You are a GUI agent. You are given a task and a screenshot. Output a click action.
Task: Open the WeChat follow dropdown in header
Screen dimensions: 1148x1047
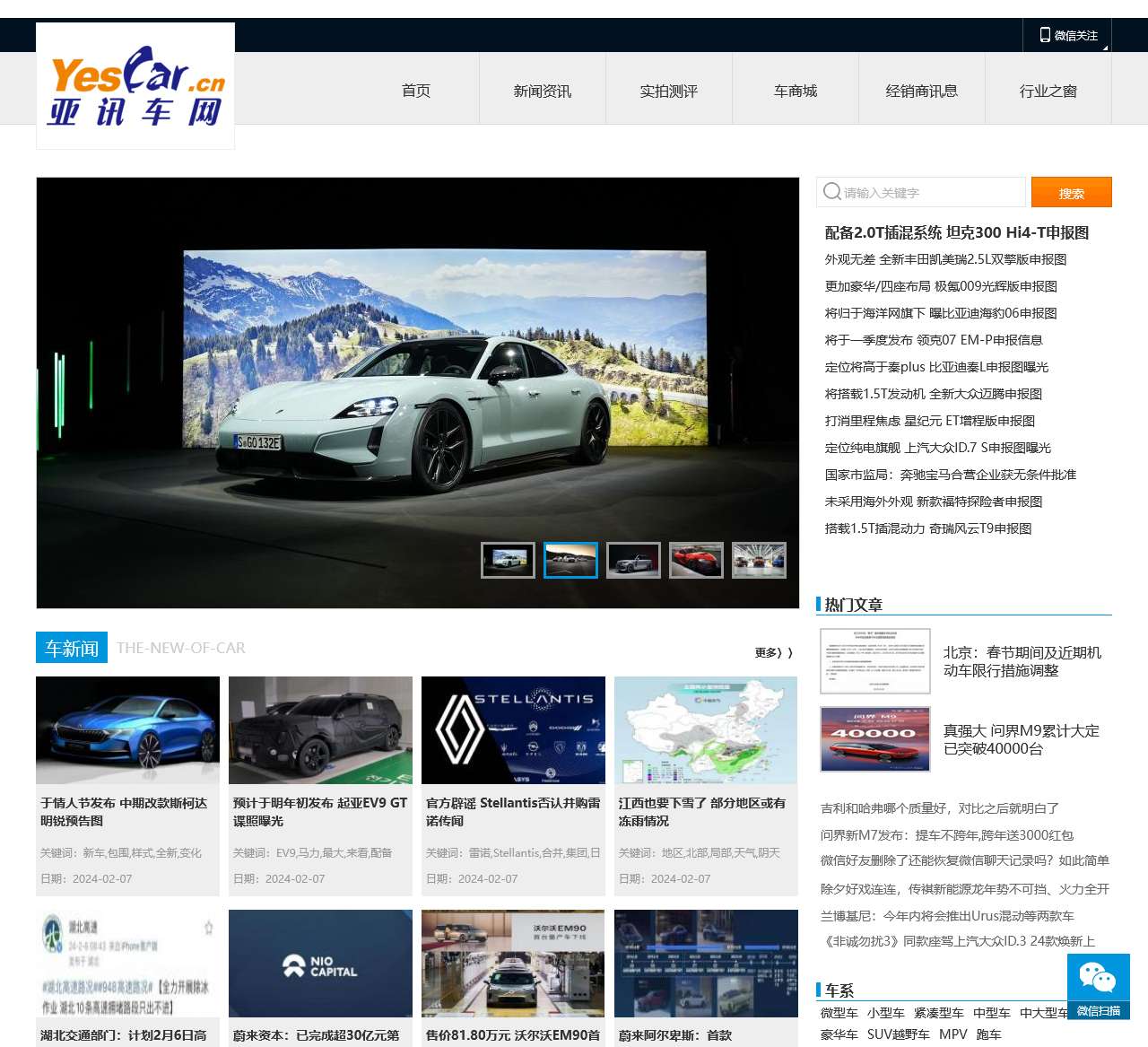(x=1067, y=35)
